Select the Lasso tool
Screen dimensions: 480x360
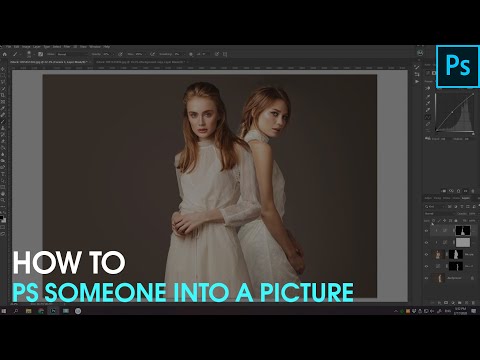point(3,82)
